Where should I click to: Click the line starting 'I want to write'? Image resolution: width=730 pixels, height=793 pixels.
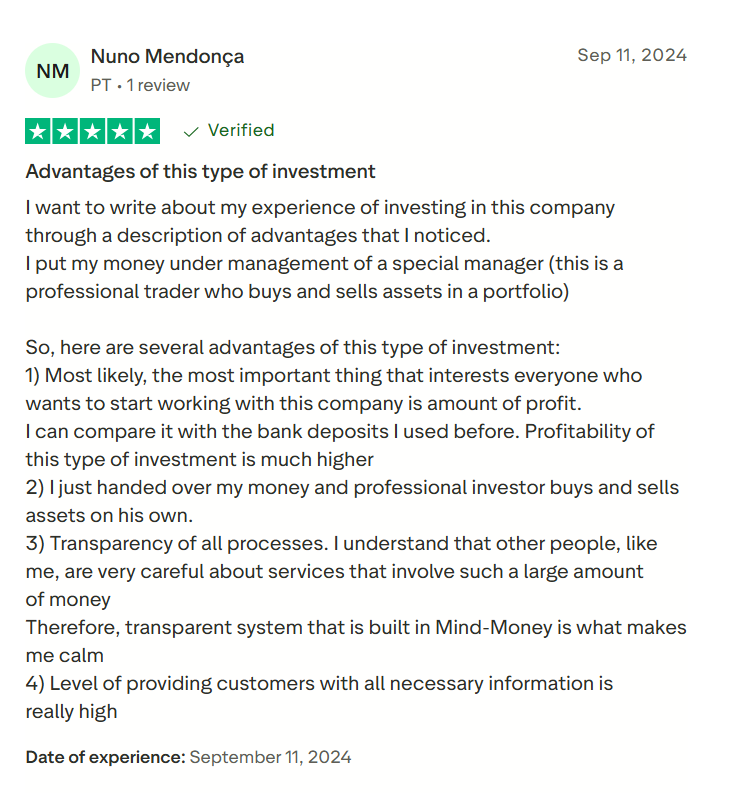pos(320,208)
